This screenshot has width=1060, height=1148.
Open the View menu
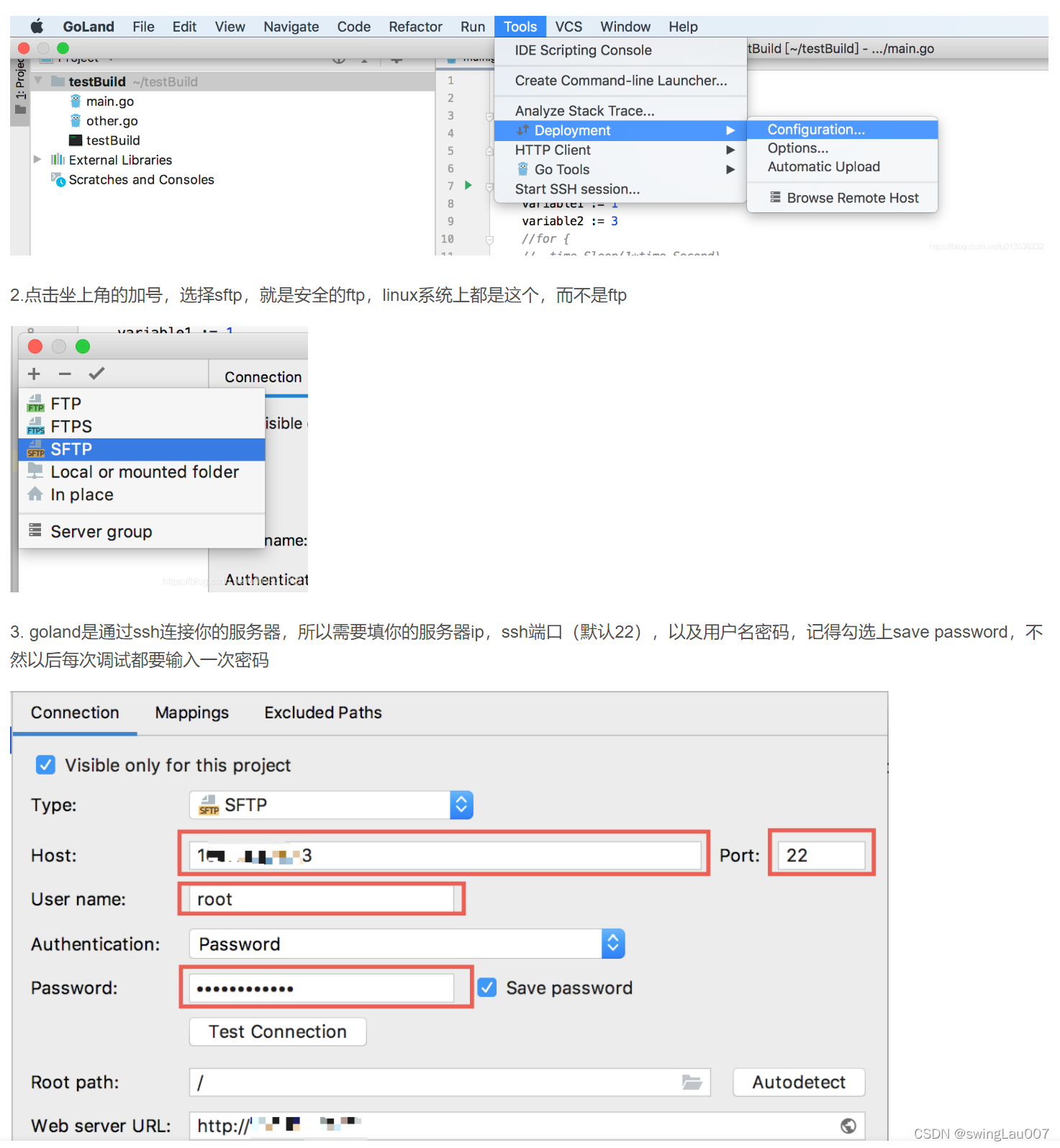coord(230,27)
